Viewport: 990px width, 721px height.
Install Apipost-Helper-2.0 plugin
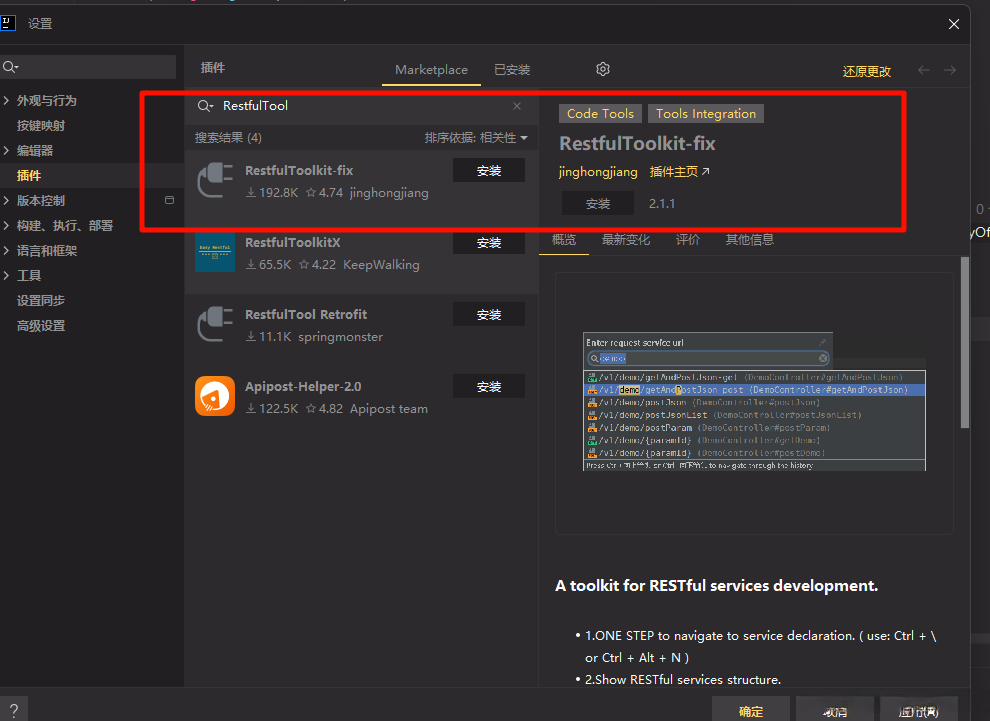click(x=489, y=386)
